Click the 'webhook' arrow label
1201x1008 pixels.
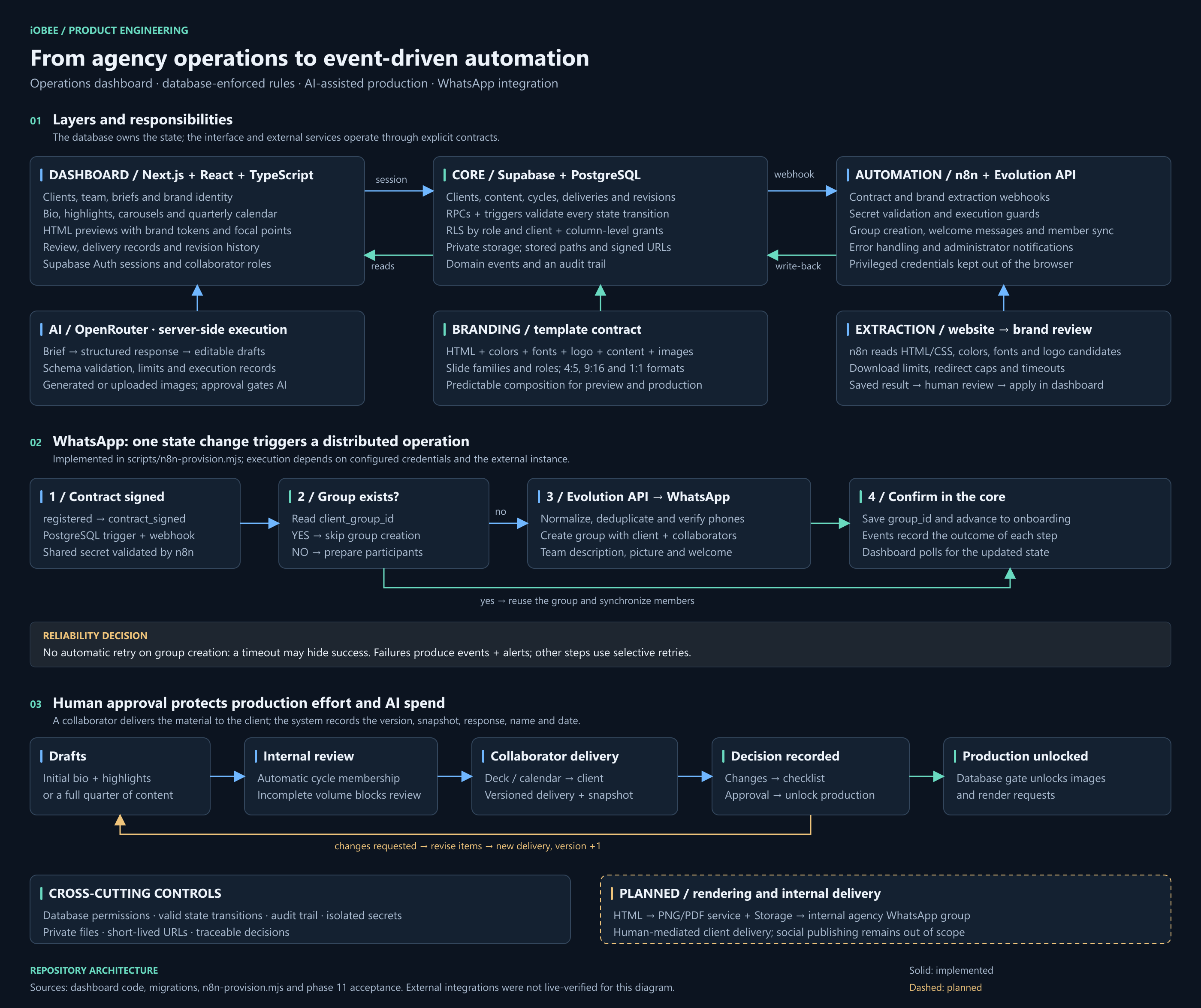click(x=794, y=175)
